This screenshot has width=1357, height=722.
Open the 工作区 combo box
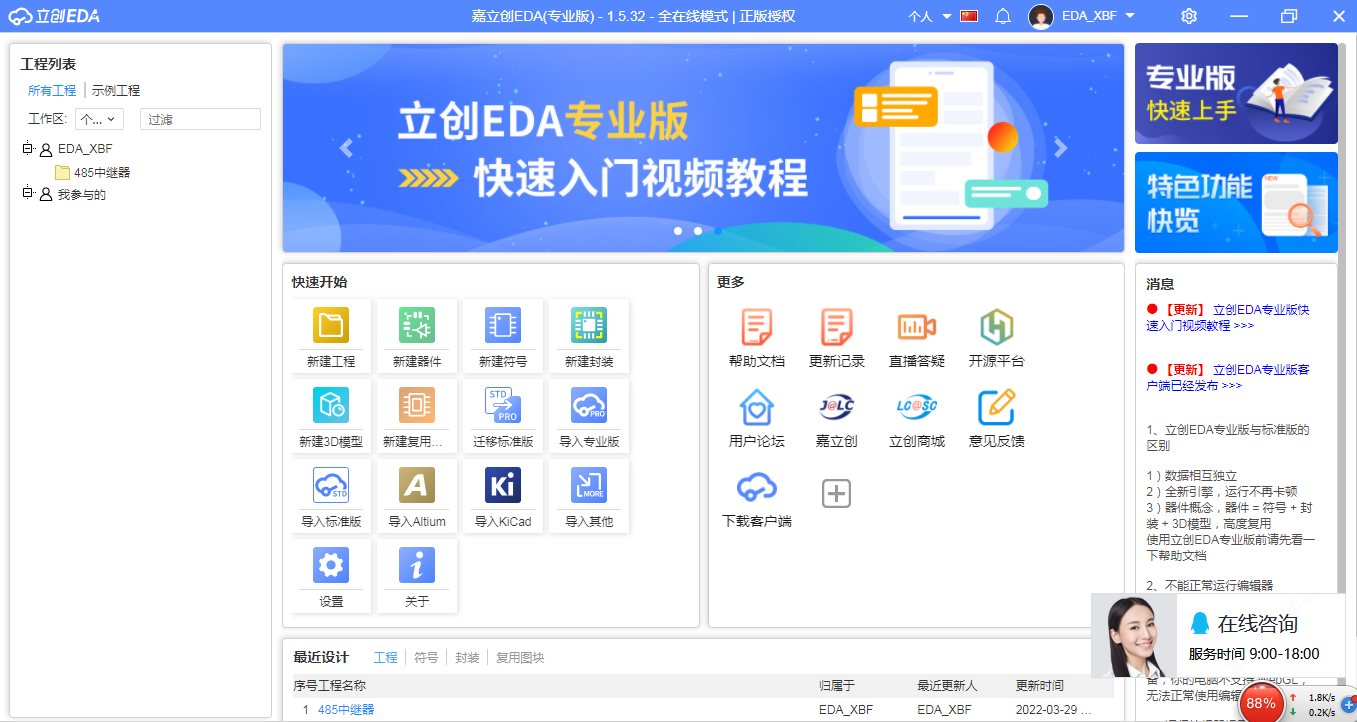coord(99,119)
